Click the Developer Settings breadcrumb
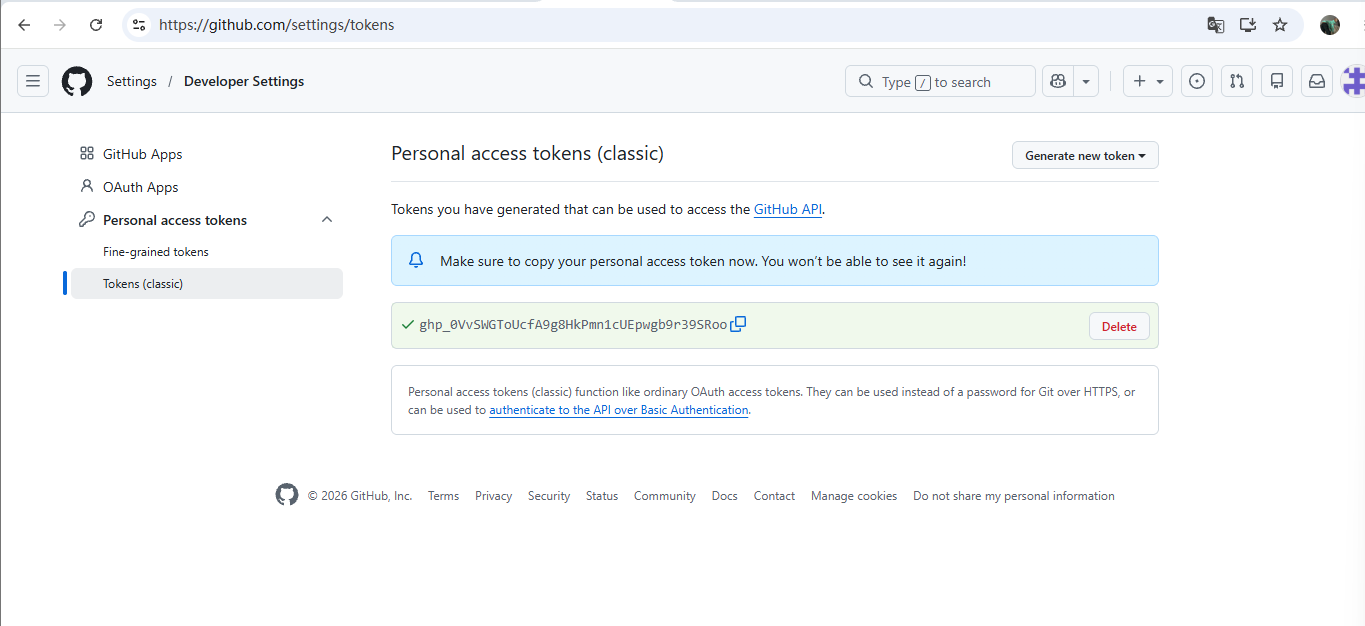 [x=244, y=81]
